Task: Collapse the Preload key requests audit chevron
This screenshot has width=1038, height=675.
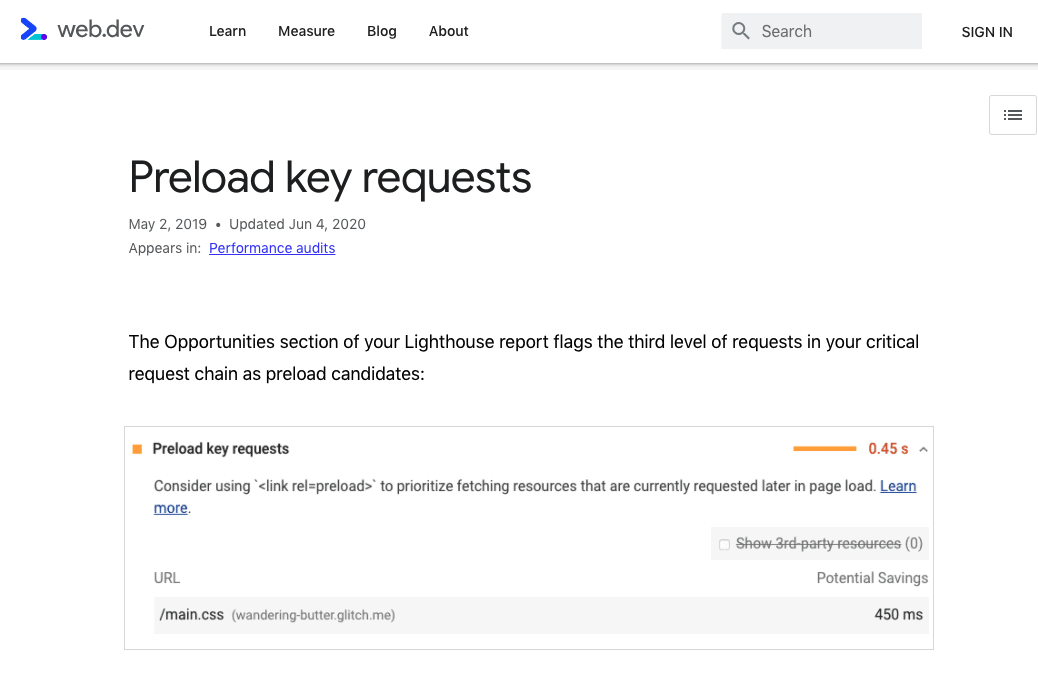Action: click(x=923, y=449)
